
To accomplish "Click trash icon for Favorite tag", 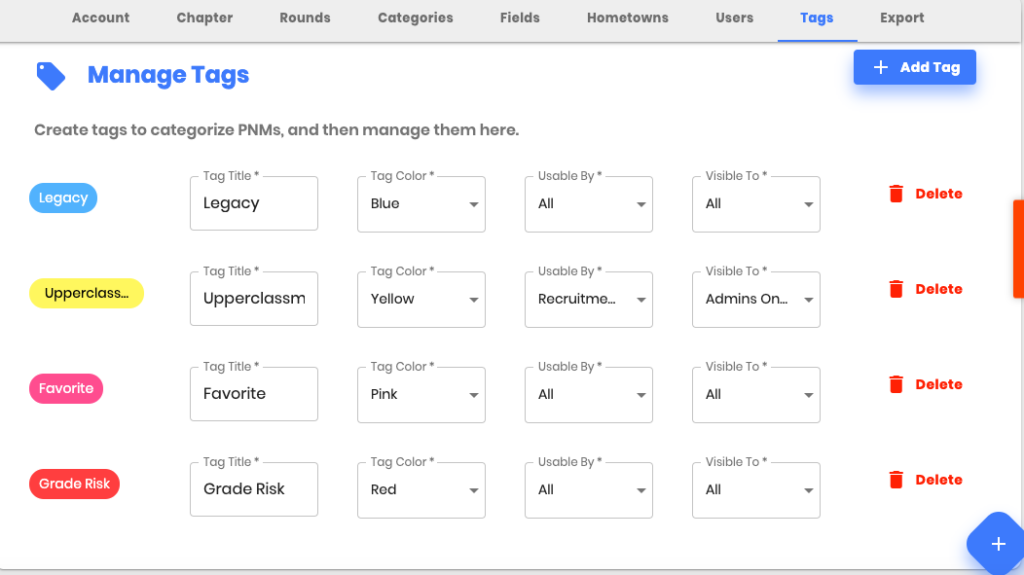I will (x=896, y=384).
